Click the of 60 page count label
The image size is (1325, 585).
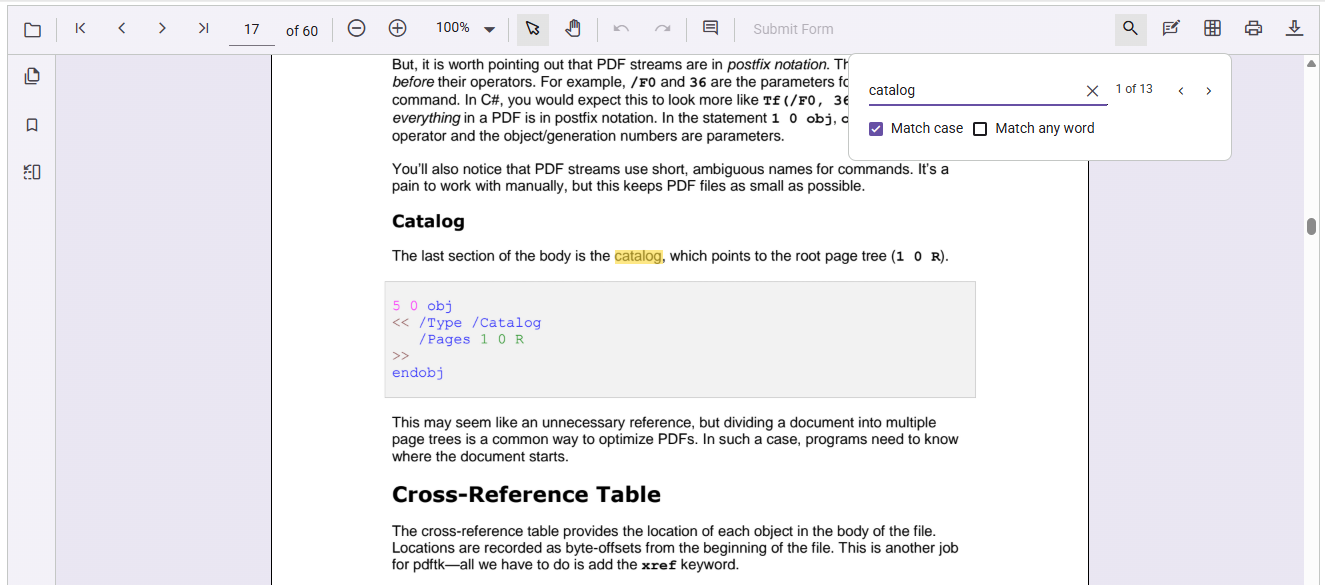302,31
